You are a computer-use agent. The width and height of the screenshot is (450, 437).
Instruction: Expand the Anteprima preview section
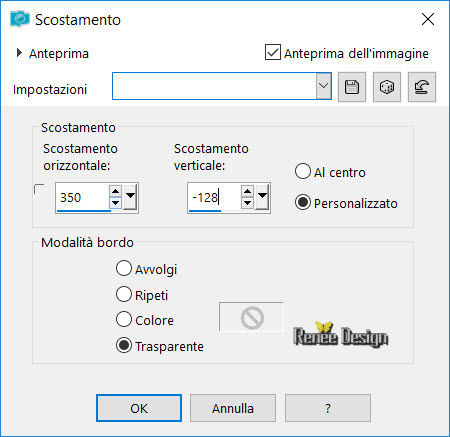(19, 53)
